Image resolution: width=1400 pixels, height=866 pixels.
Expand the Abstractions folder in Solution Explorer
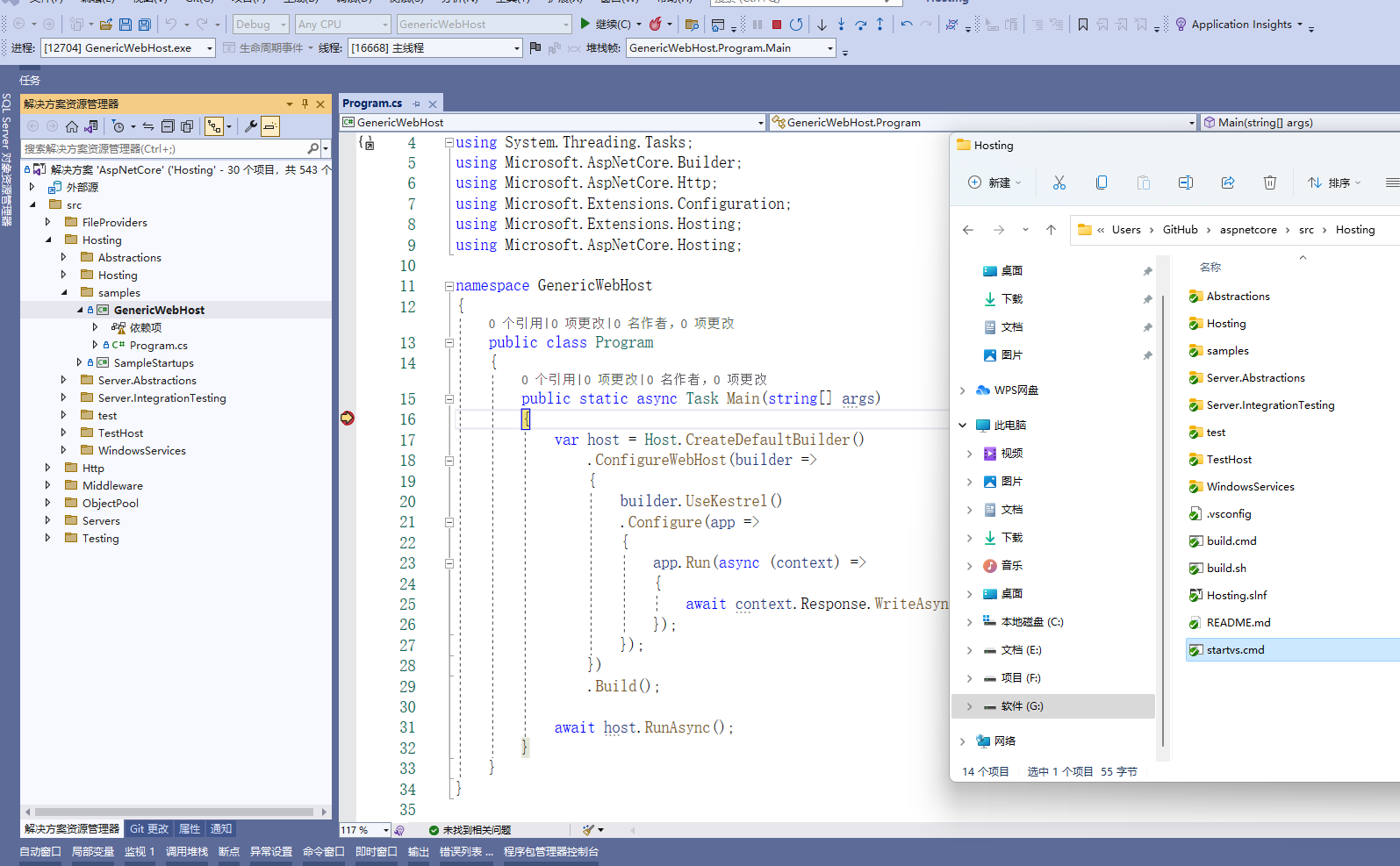[x=63, y=257]
